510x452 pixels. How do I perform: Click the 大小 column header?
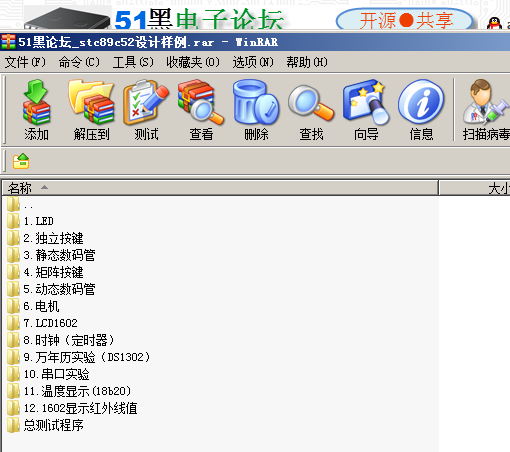(x=475, y=188)
